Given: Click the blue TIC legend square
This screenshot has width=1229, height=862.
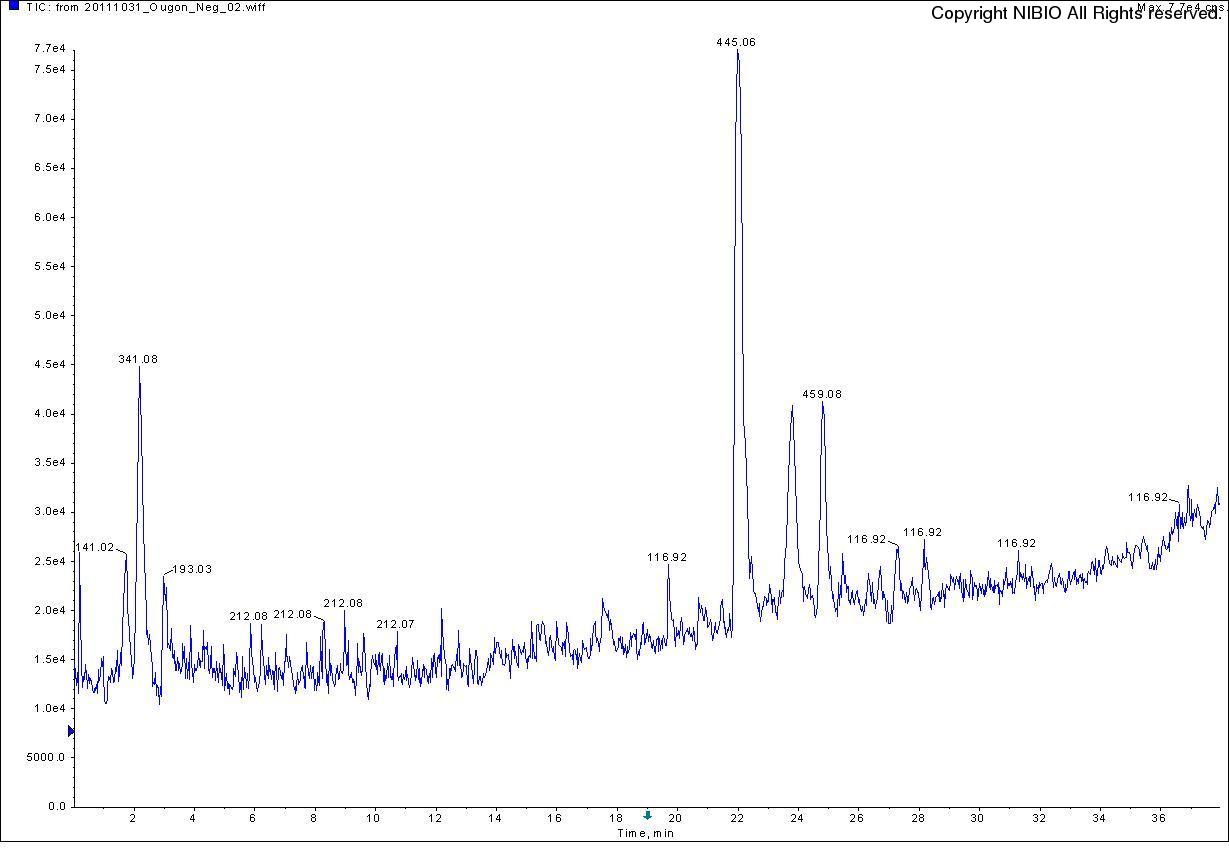Looking at the screenshot, I should [14, 6].
